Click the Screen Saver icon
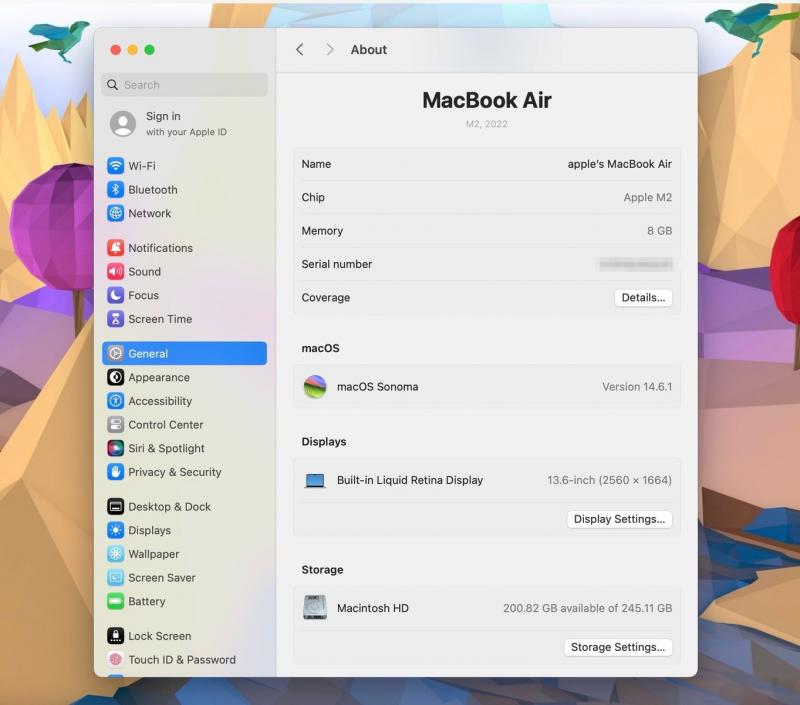 (116, 577)
